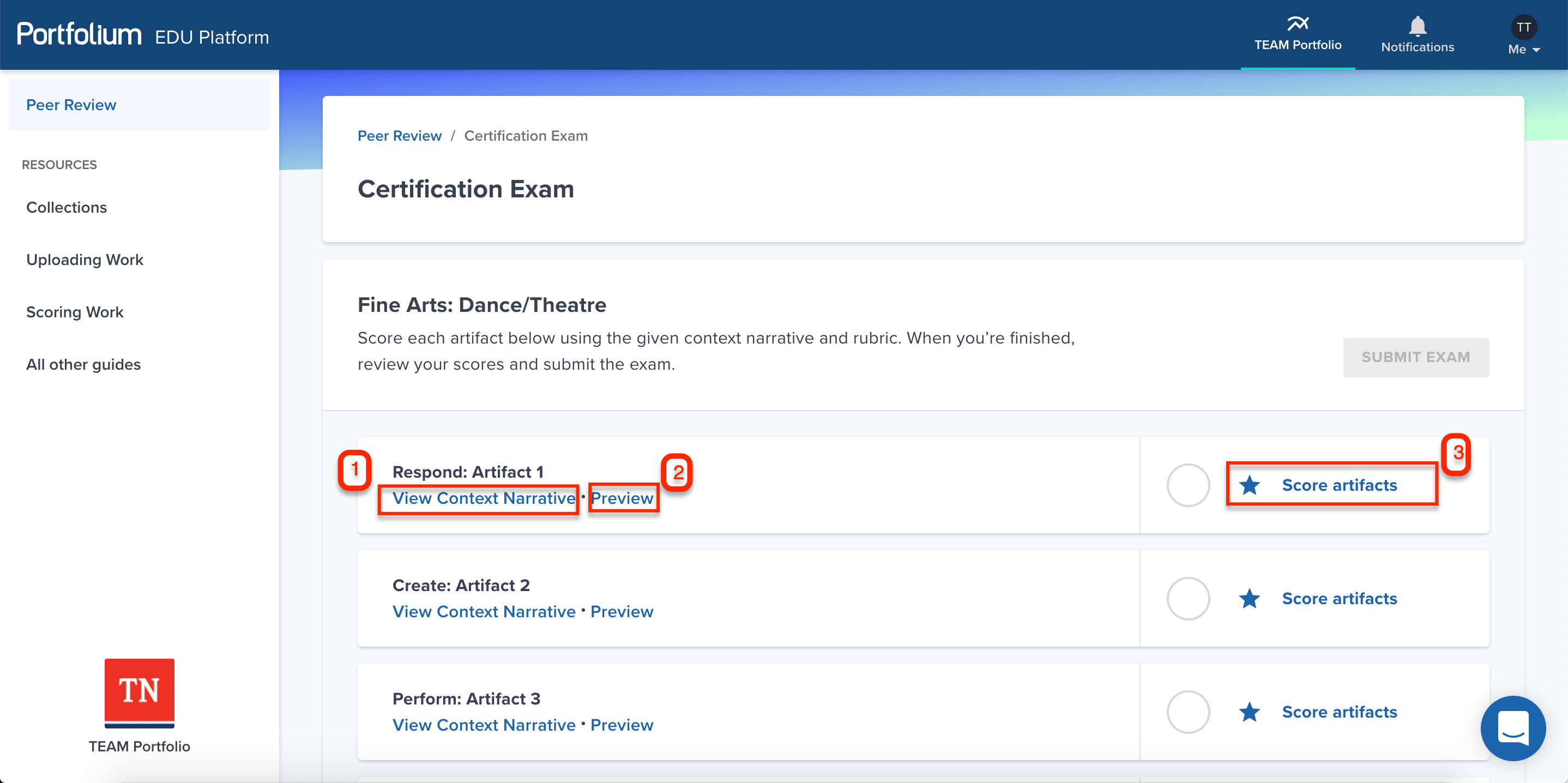1568x783 pixels.
Task: Select the status circle for Perform: Artifact 3
Action: coord(1187,712)
